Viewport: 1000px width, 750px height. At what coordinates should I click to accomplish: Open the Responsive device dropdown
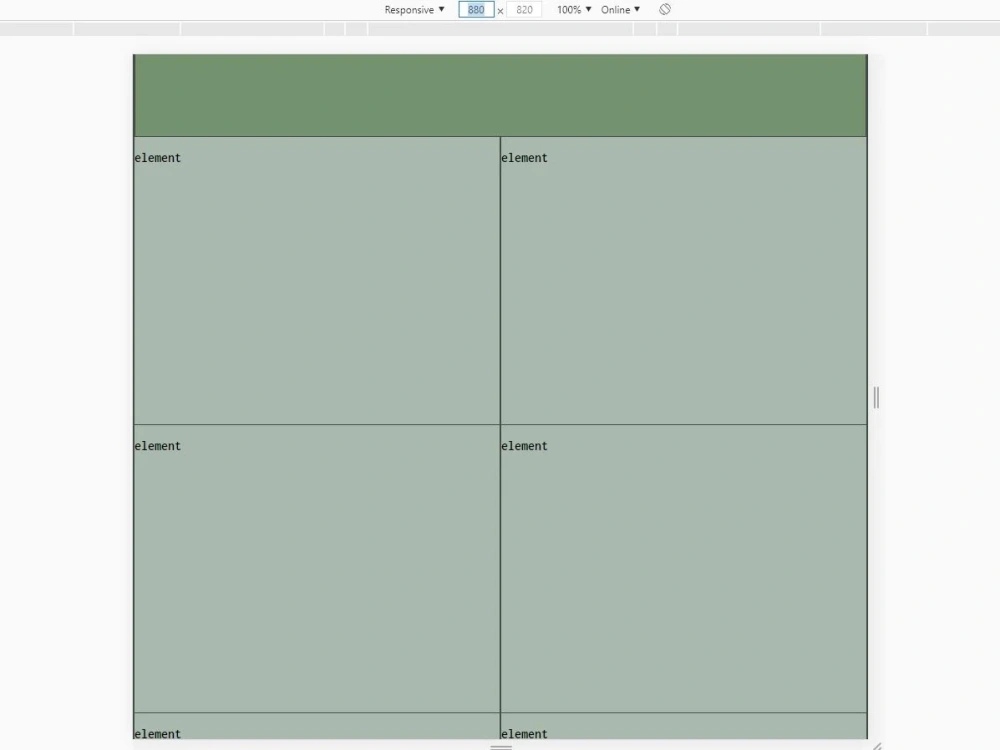[x=414, y=10]
